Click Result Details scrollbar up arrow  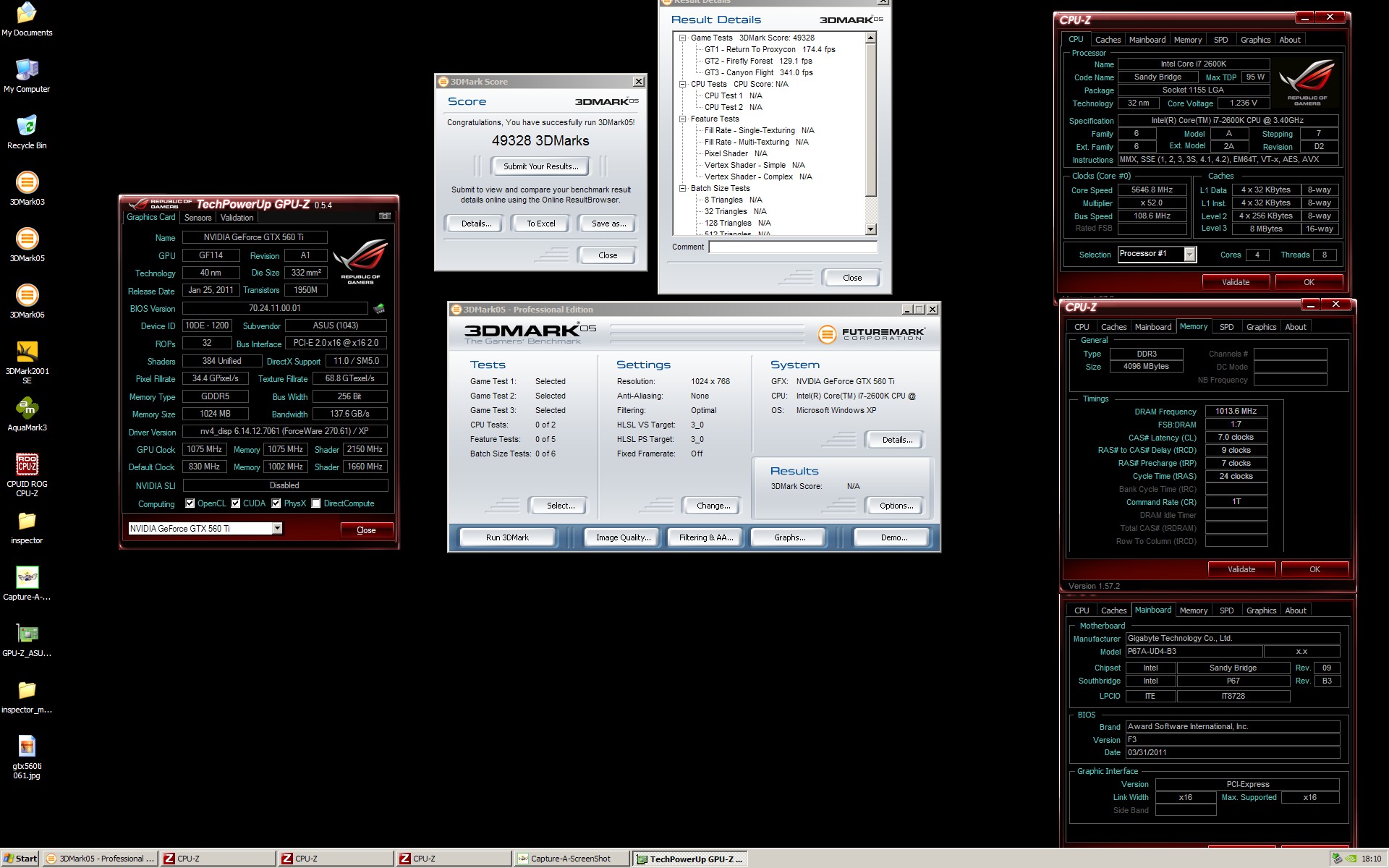(870, 38)
